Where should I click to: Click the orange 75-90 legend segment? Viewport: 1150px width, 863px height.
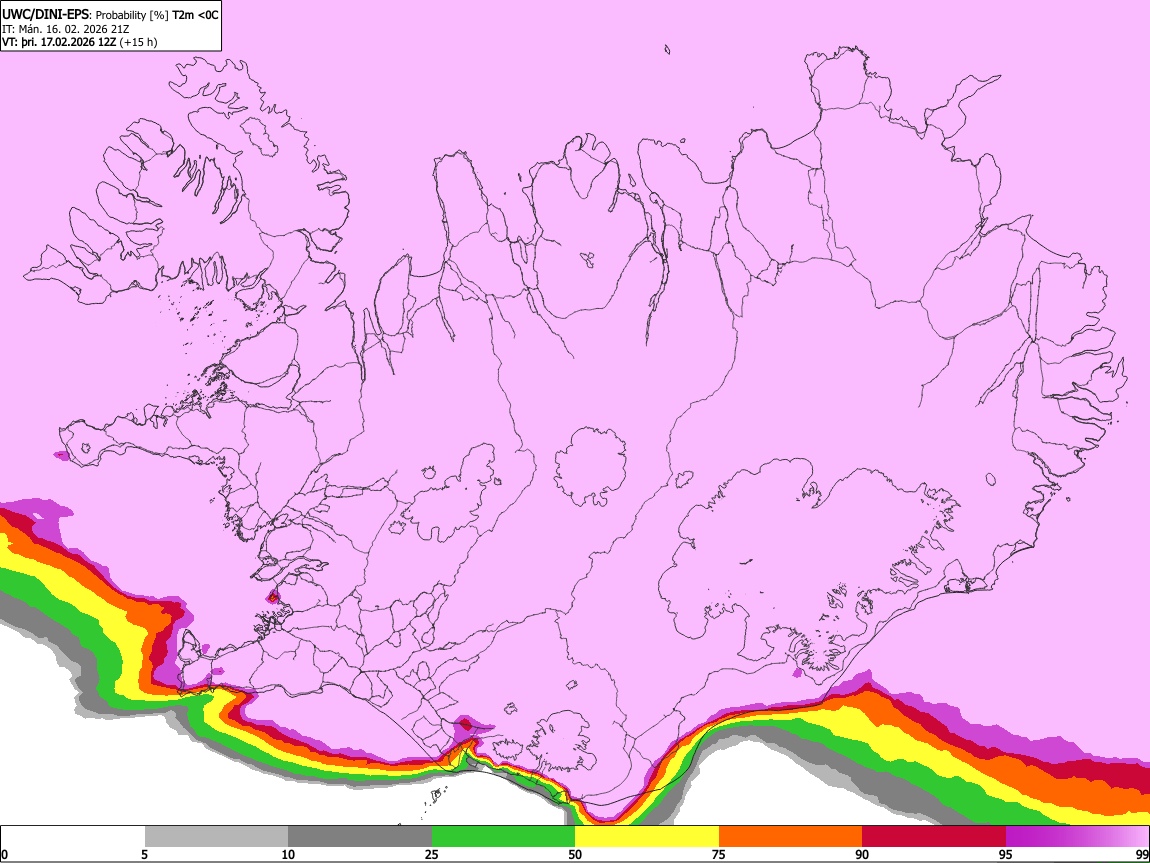pos(790,837)
